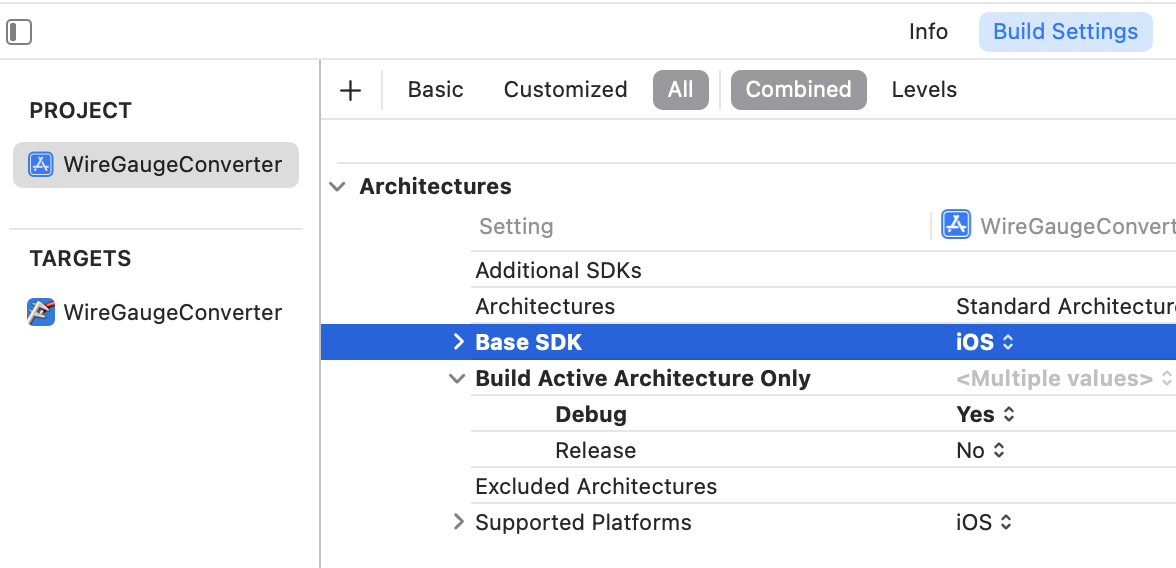Viewport: 1176px width, 568px height.
Task: Choose the Combined view mode
Action: tap(799, 90)
